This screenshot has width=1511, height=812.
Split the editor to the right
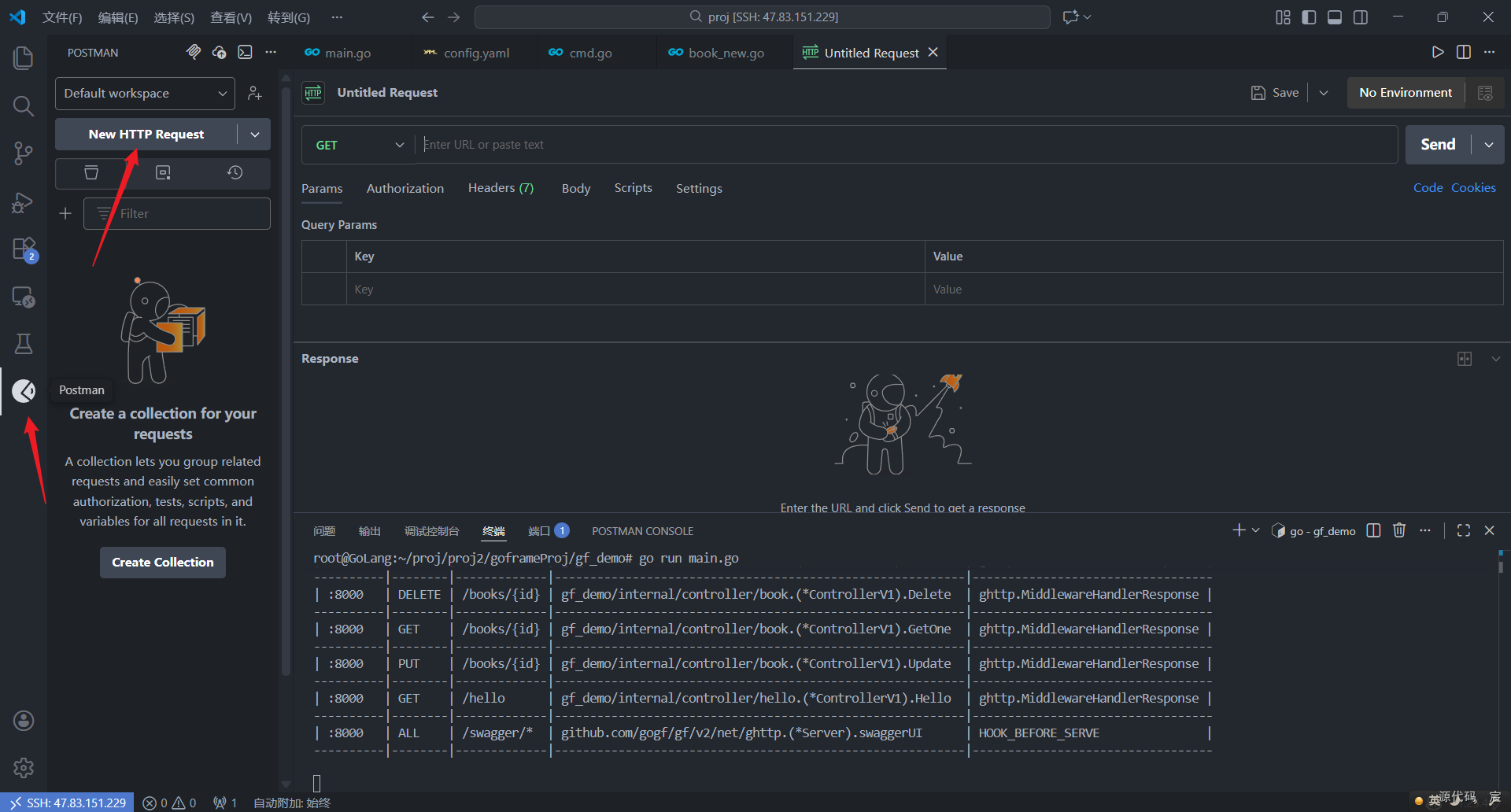pyautogui.click(x=1464, y=52)
